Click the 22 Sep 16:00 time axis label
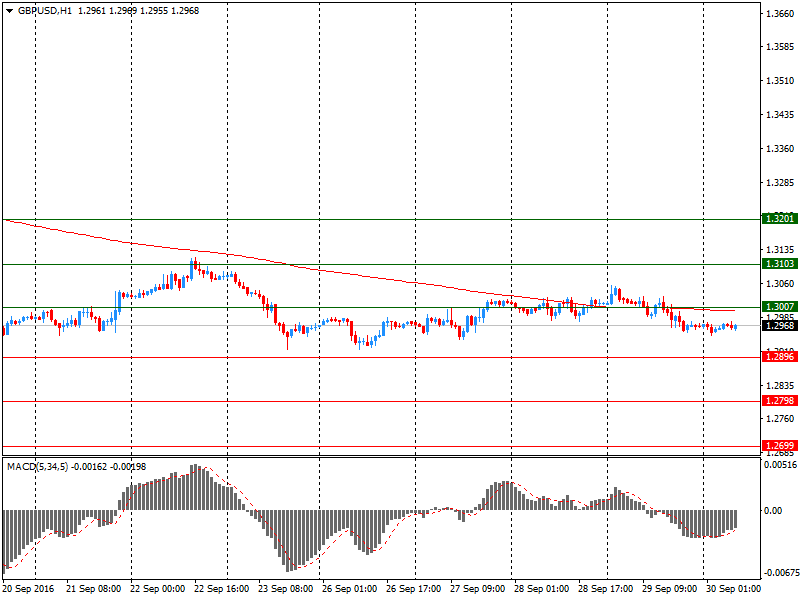 tap(221, 589)
